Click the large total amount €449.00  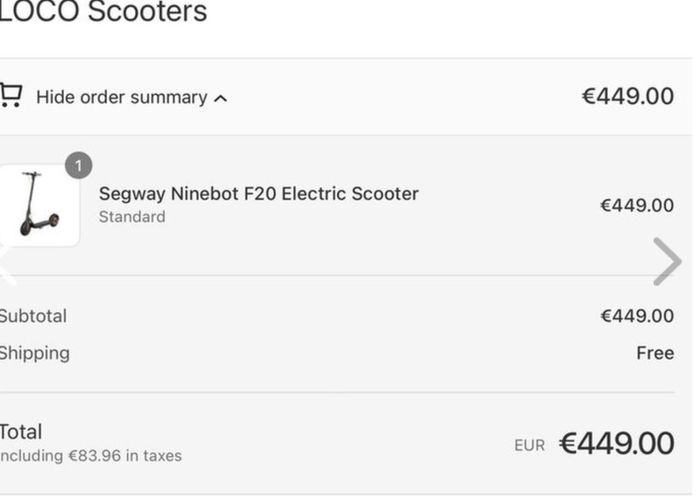[x=617, y=444]
